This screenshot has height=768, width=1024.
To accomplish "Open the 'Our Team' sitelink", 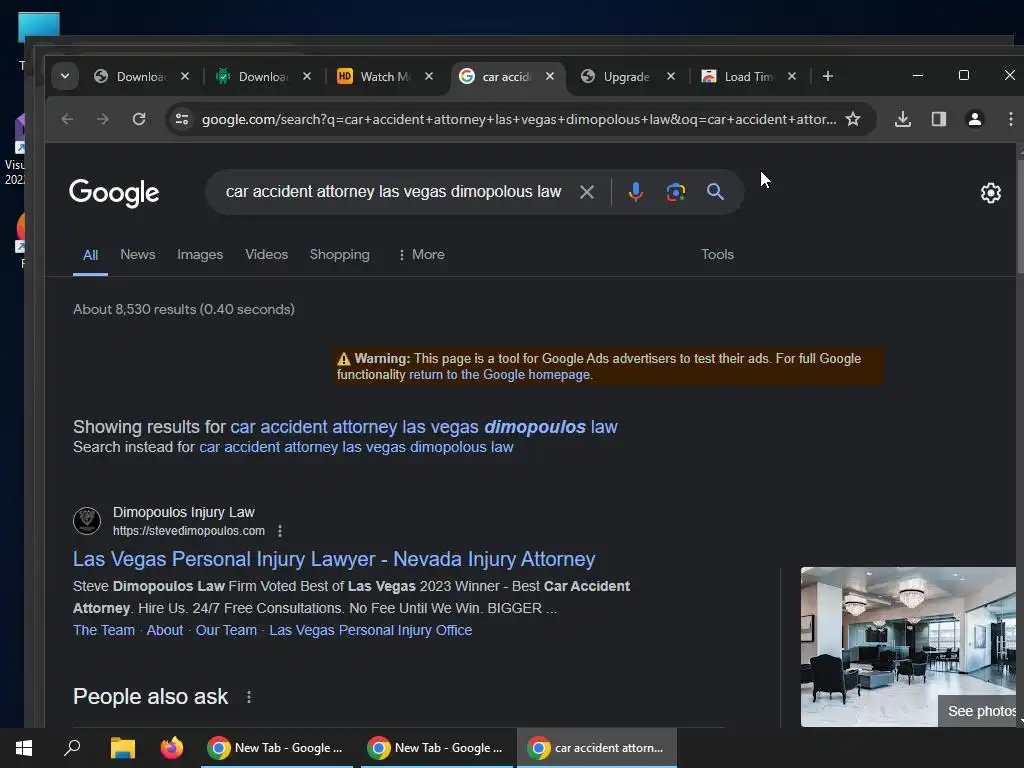I will point(226,630).
